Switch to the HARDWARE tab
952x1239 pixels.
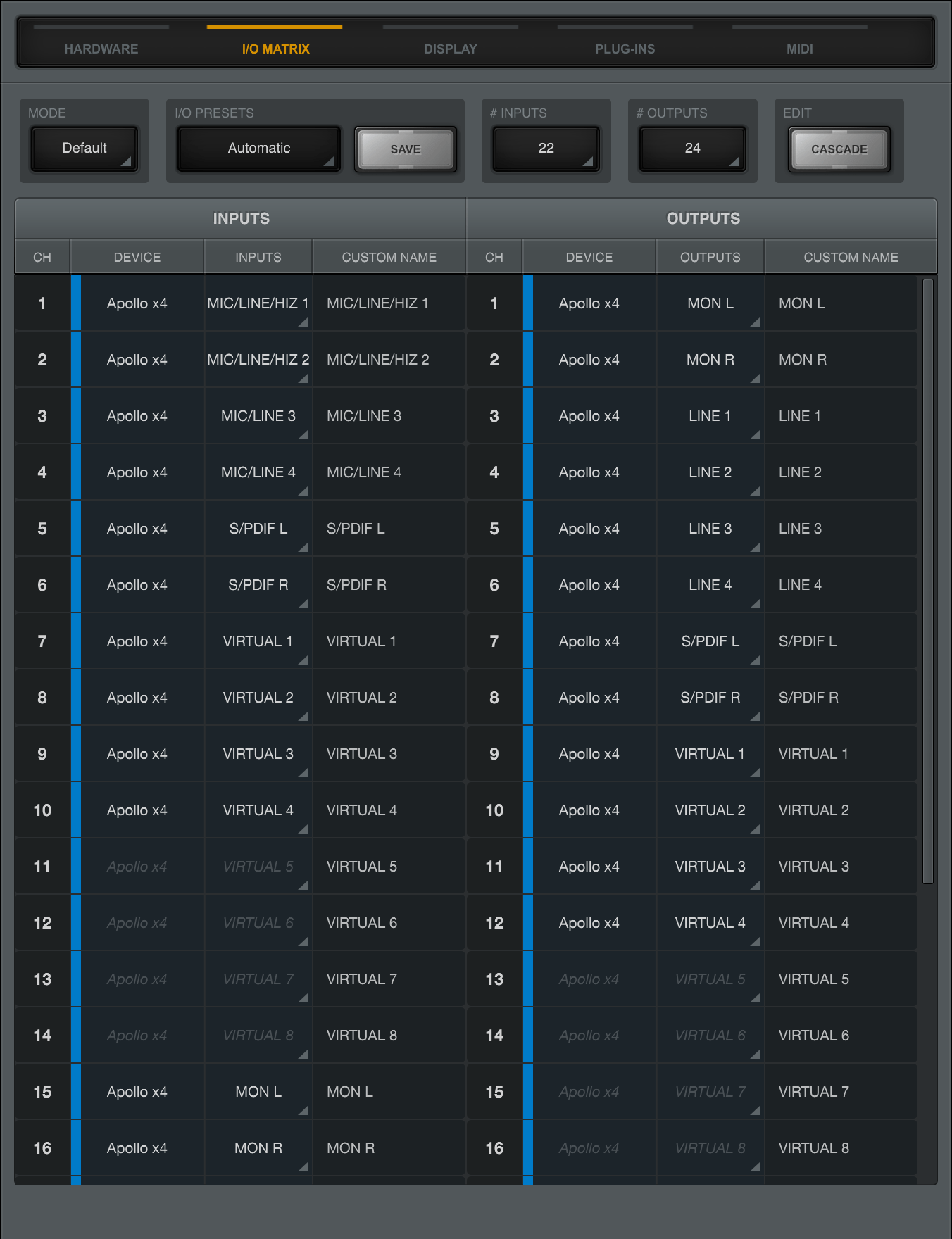[x=101, y=44]
